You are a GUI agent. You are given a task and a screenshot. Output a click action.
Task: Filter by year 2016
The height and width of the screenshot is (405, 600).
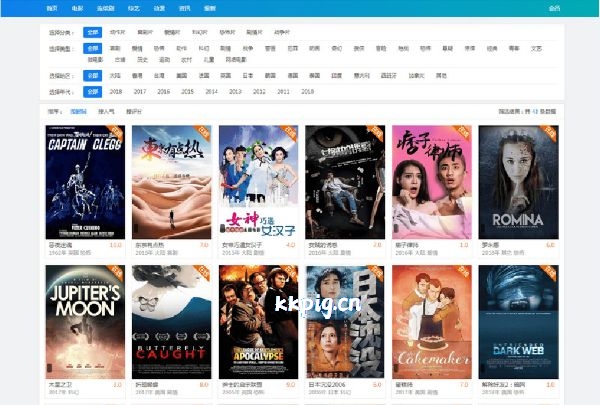[163, 91]
